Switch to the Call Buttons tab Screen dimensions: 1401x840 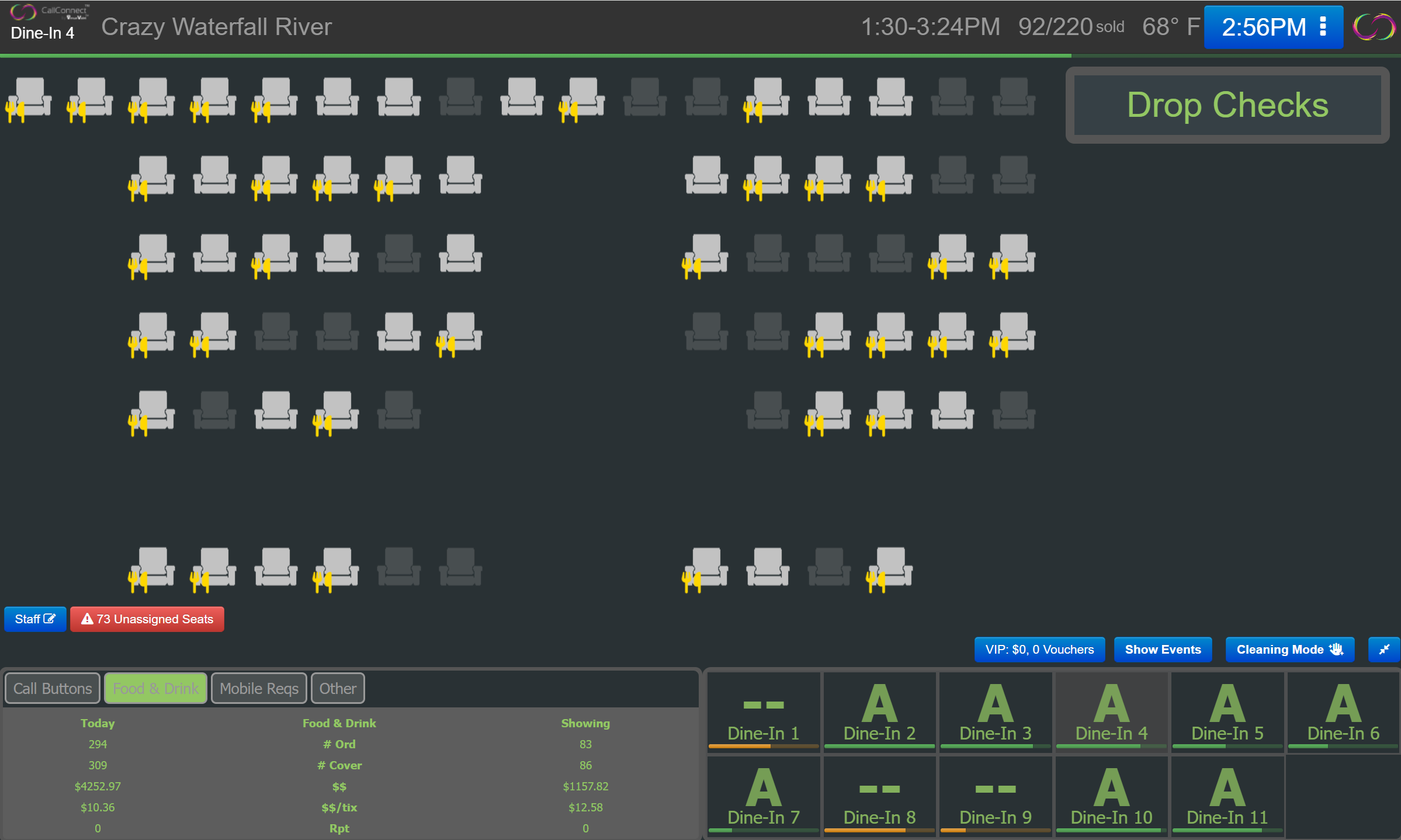click(53, 688)
